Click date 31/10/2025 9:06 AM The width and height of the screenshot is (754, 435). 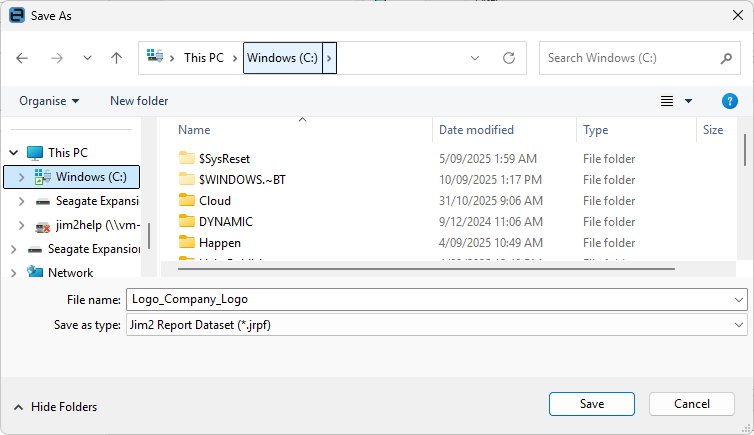point(490,201)
